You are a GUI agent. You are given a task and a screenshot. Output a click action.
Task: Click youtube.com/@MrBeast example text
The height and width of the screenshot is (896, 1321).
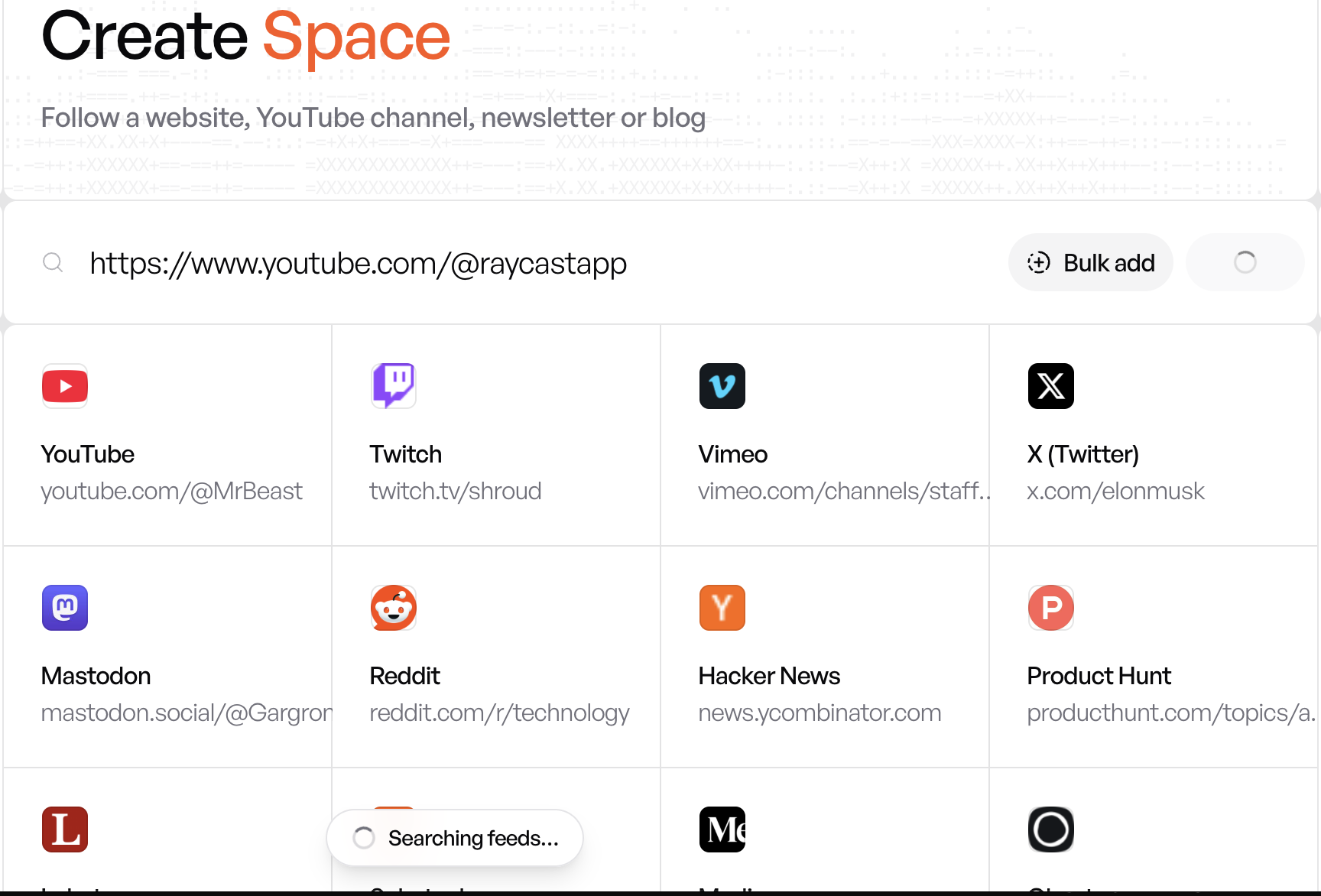pyautogui.click(x=172, y=491)
